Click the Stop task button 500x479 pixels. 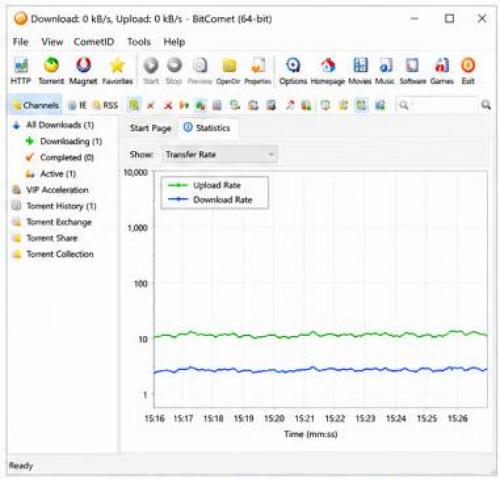(x=174, y=71)
